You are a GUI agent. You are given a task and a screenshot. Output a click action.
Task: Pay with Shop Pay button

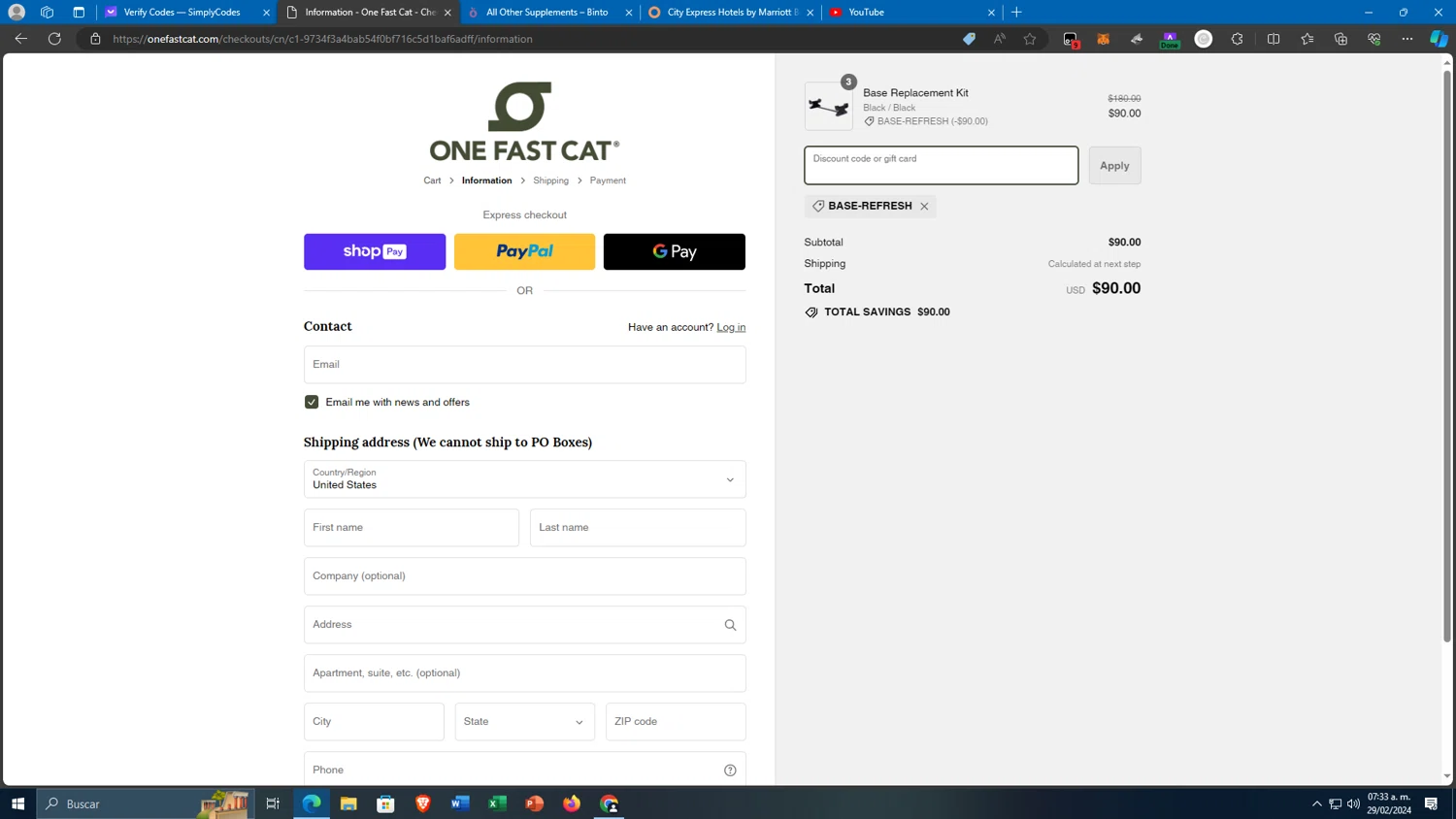point(375,251)
